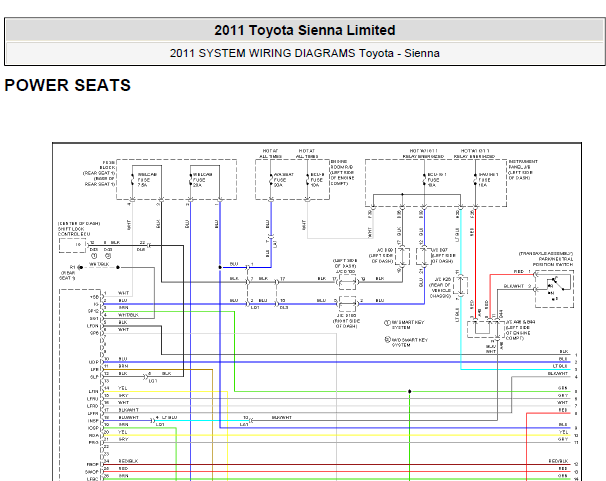Click the 'LFRU' terminal name
606x481 pixels.
click(x=93, y=399)
